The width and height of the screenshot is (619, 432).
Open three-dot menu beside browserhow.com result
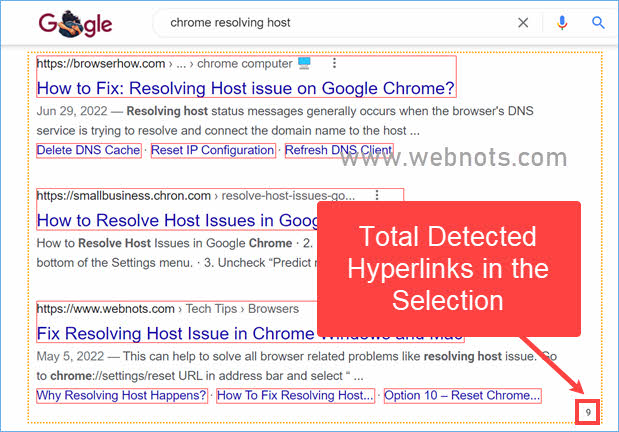(x=334, y=64)
